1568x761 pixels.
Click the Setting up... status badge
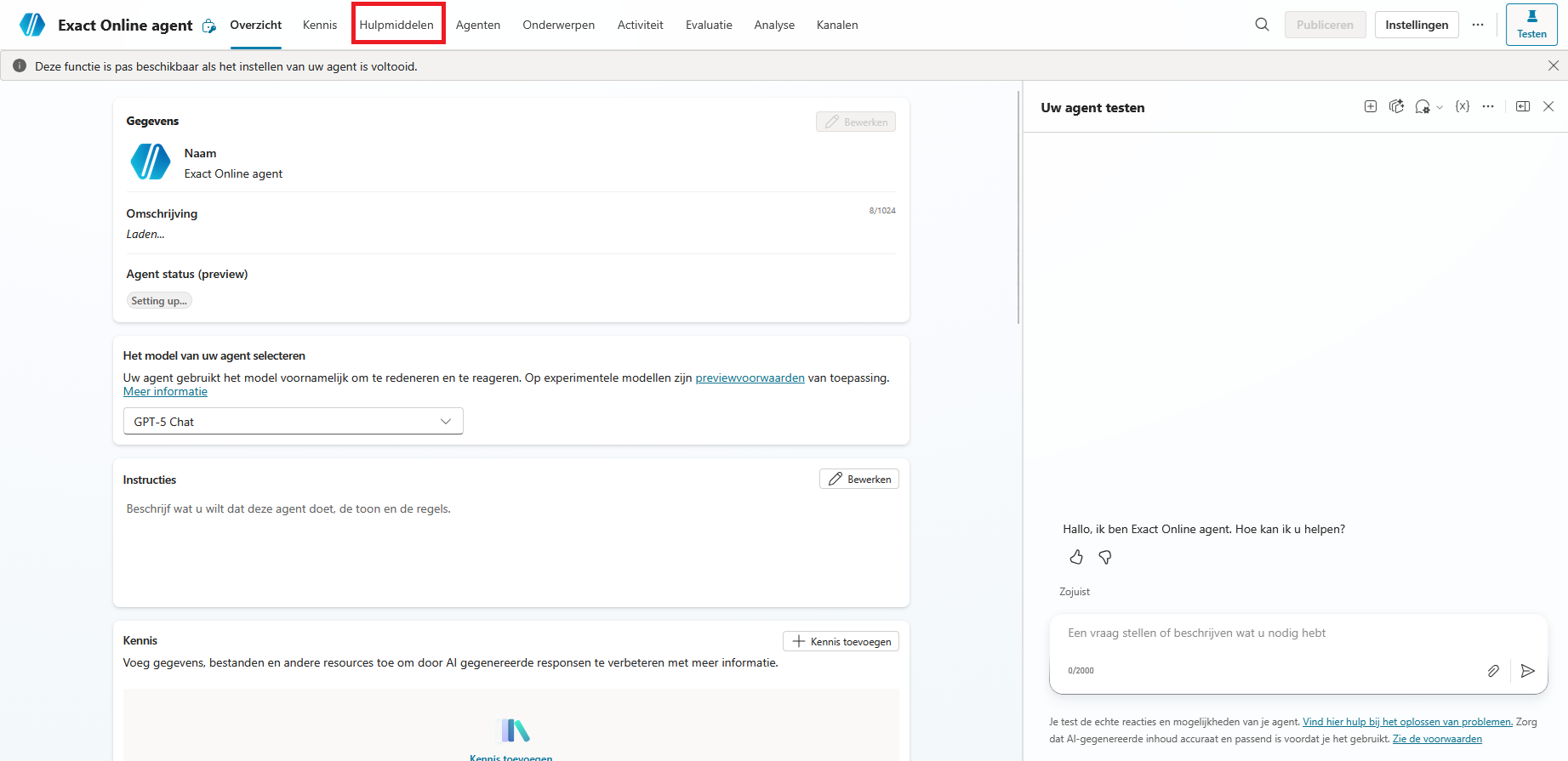[x=159, y=300]
